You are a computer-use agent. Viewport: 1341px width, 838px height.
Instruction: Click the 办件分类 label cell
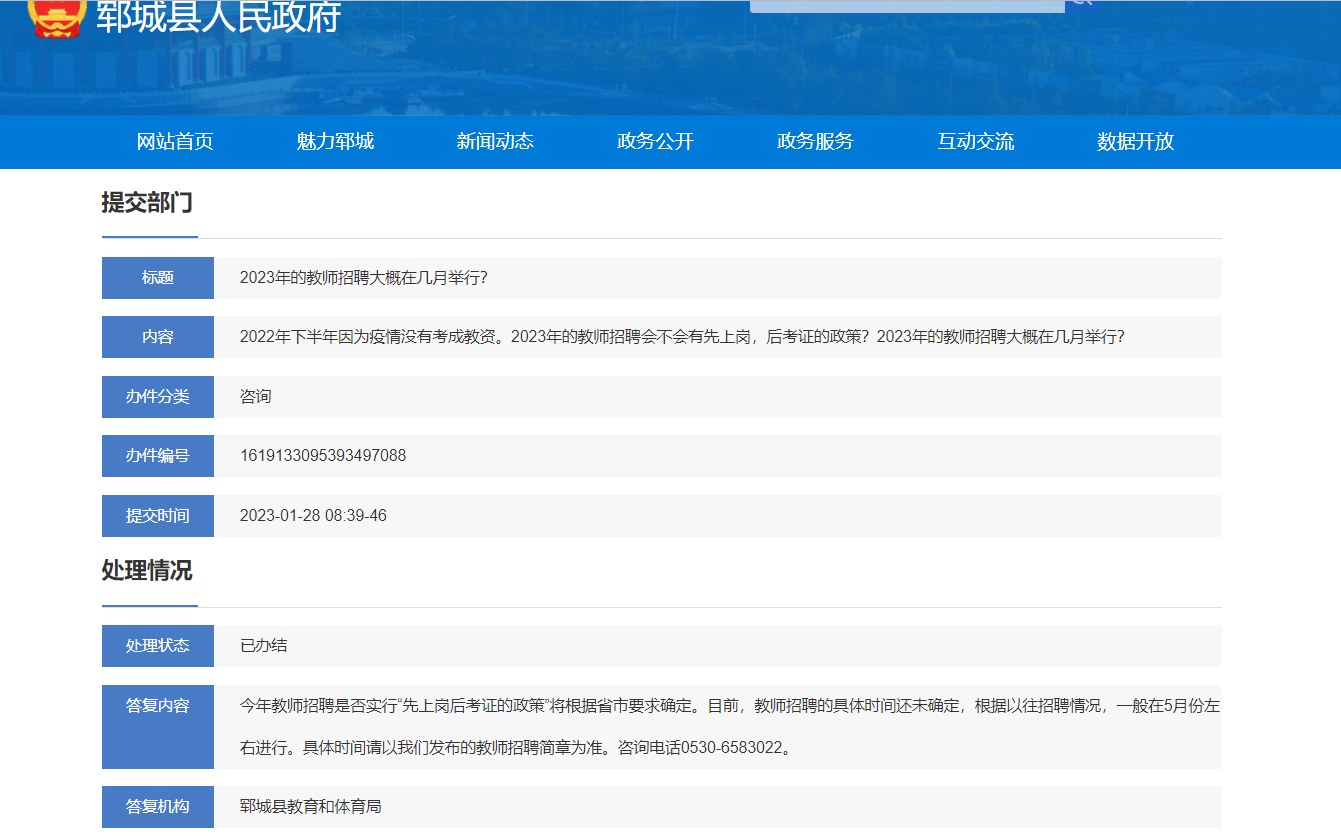(x=158, y=397)
